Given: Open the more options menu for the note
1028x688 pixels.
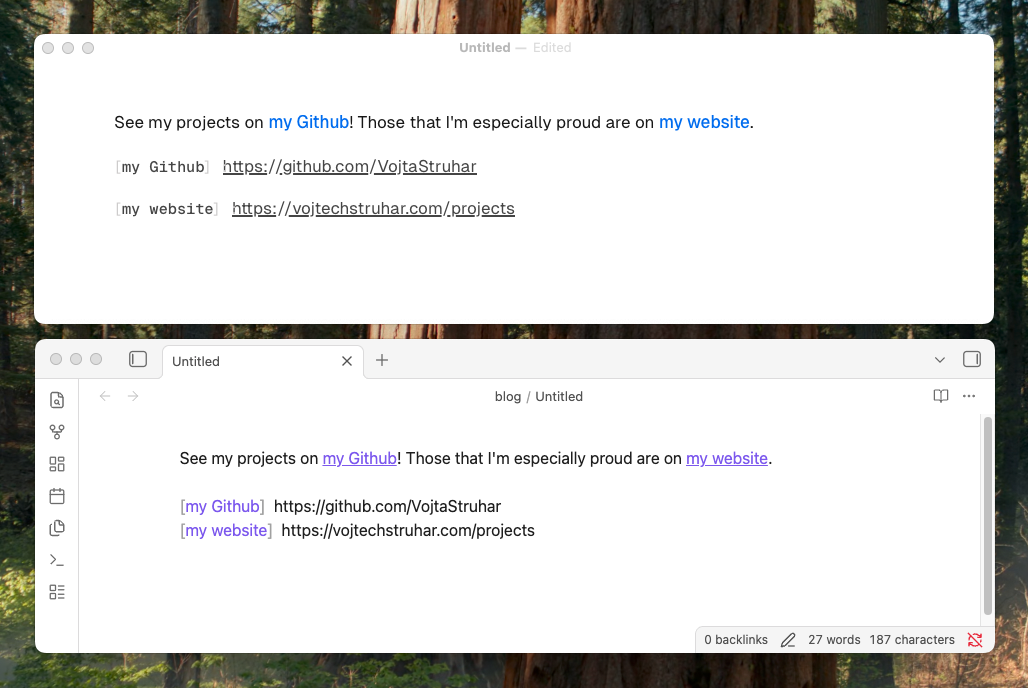Looking at the screenshot, I should point(968,396).
